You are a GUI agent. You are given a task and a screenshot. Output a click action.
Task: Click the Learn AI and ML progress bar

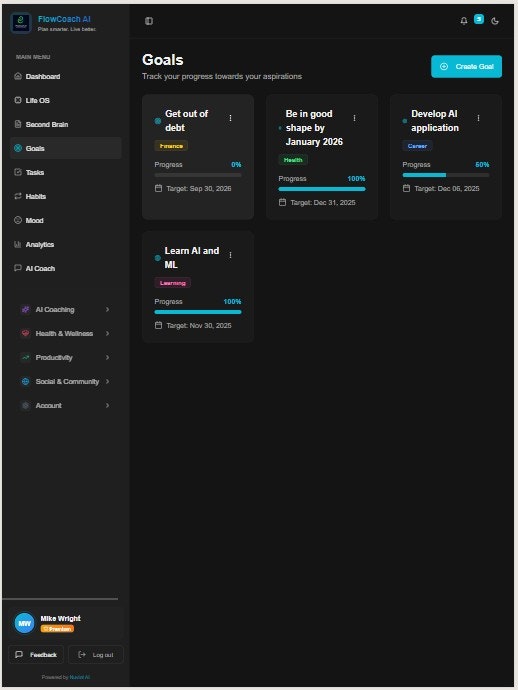(x=198, y=312)
